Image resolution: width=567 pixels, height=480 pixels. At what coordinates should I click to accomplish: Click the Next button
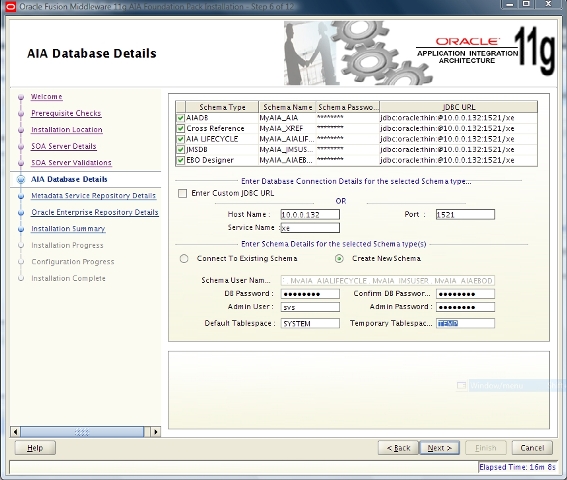(439, 448)
